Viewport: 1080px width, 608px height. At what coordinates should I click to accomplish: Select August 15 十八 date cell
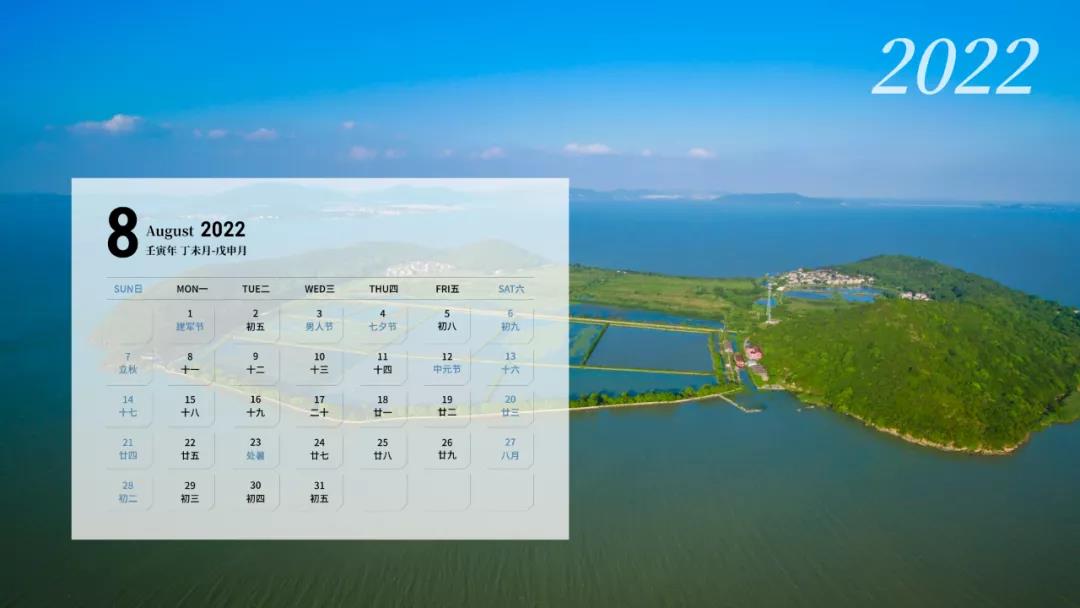[x=190, y=406]
